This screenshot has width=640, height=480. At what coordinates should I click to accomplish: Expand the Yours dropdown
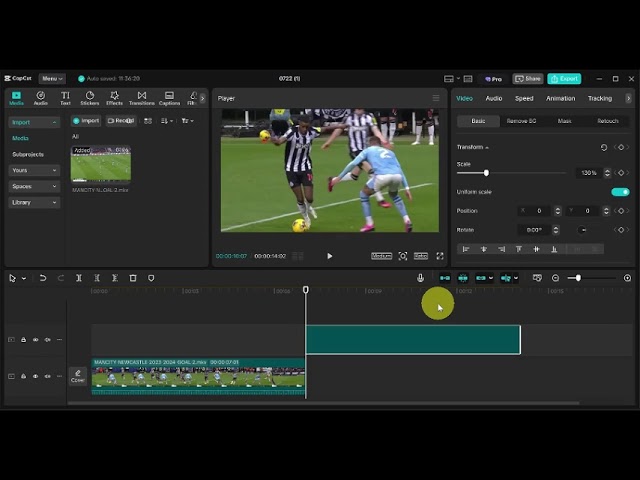point(34,170)
